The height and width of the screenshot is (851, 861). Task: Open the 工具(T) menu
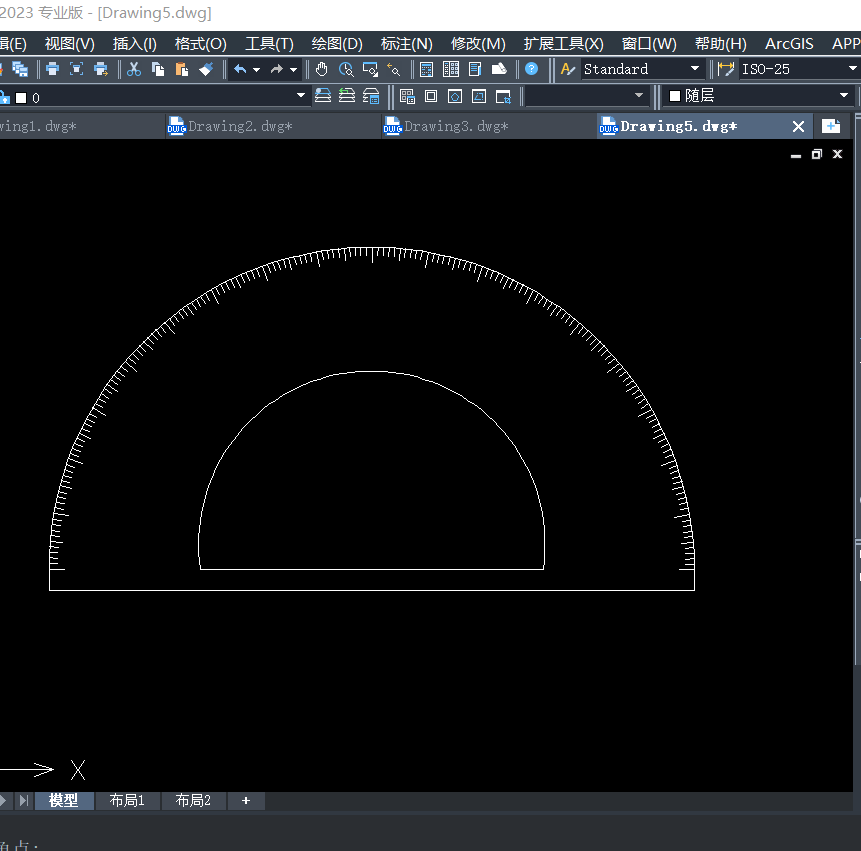269,44
